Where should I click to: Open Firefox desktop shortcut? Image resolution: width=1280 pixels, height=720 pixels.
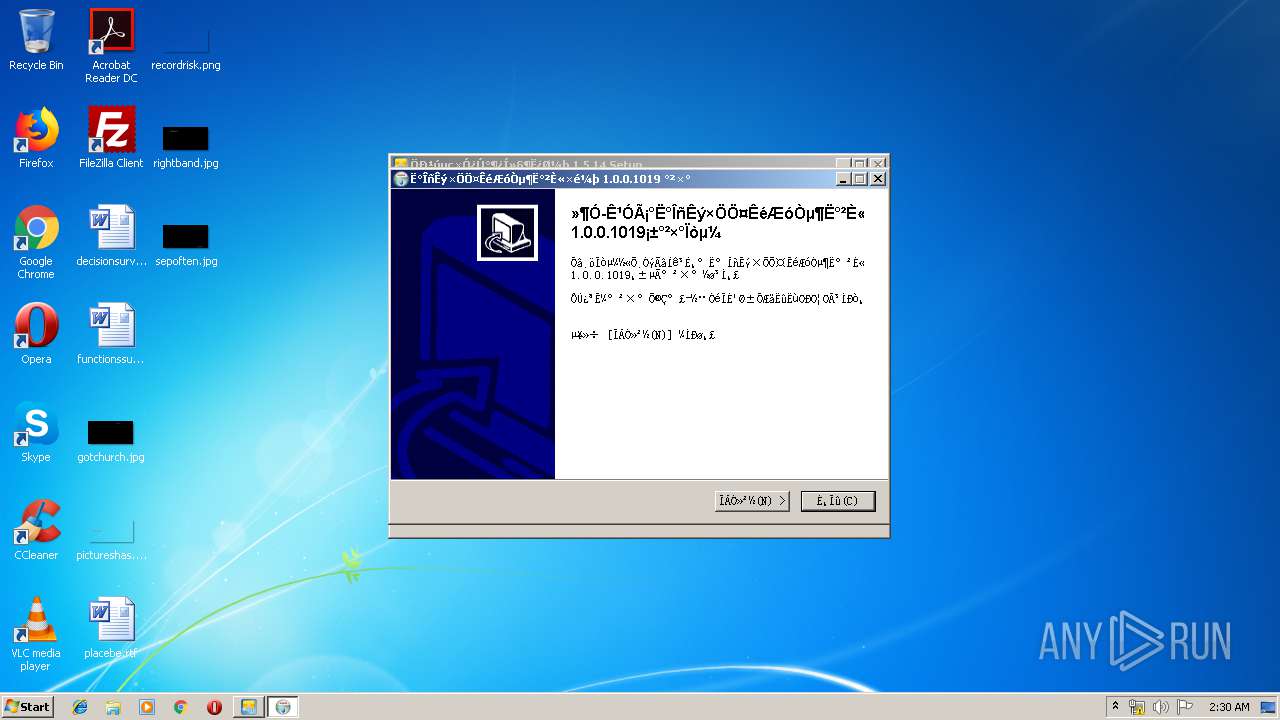36,138
